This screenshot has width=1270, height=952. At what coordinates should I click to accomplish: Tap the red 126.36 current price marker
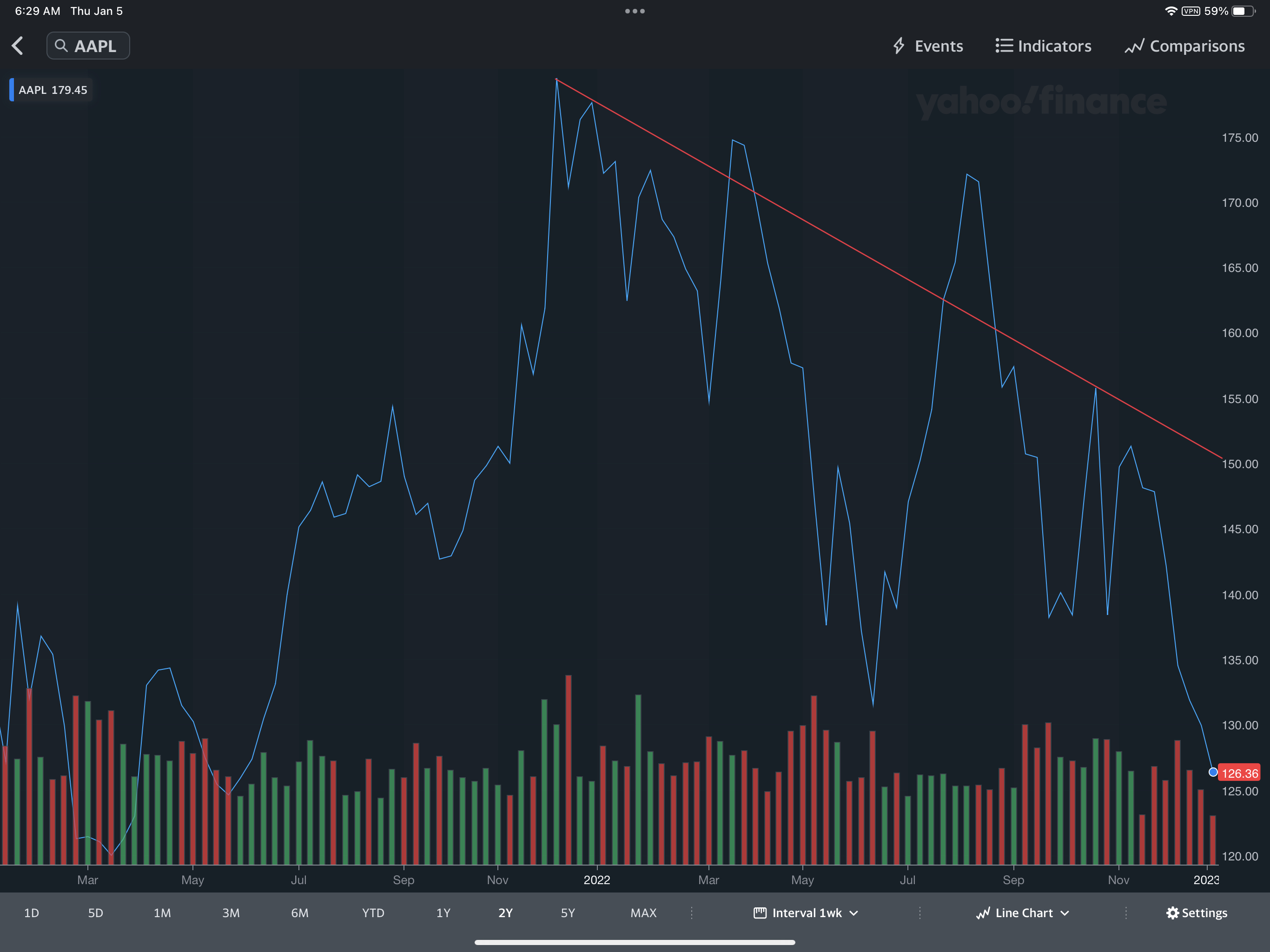coord(1239,773)
